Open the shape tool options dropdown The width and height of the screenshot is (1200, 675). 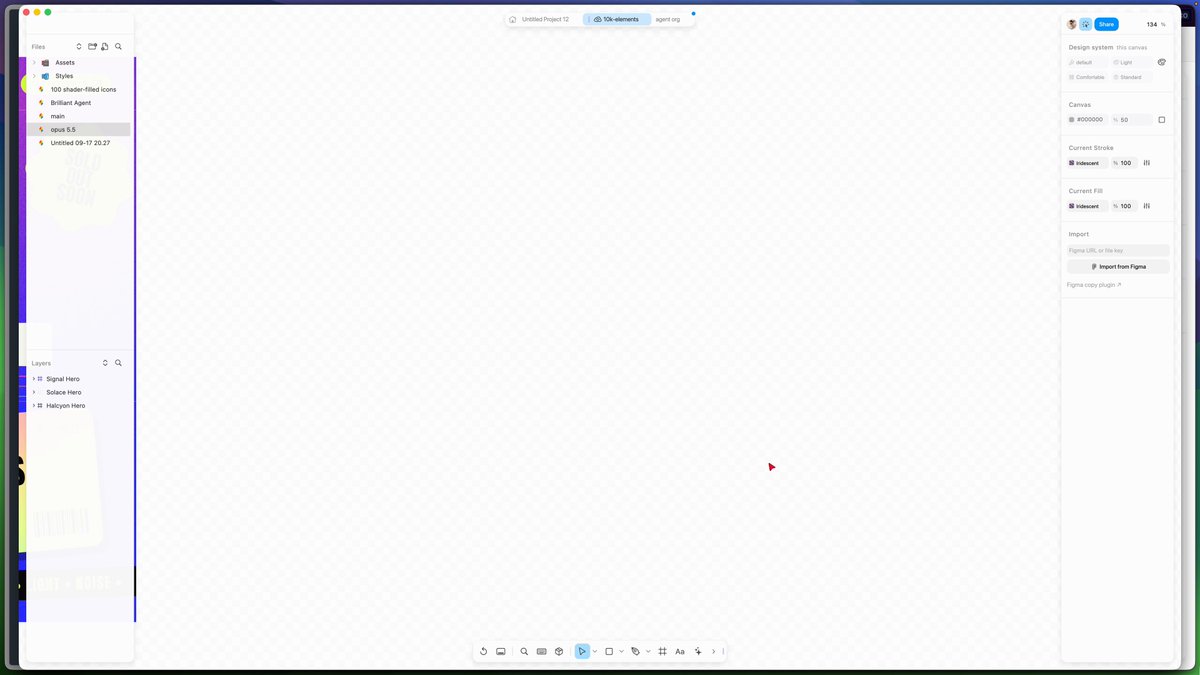point(622,651)
